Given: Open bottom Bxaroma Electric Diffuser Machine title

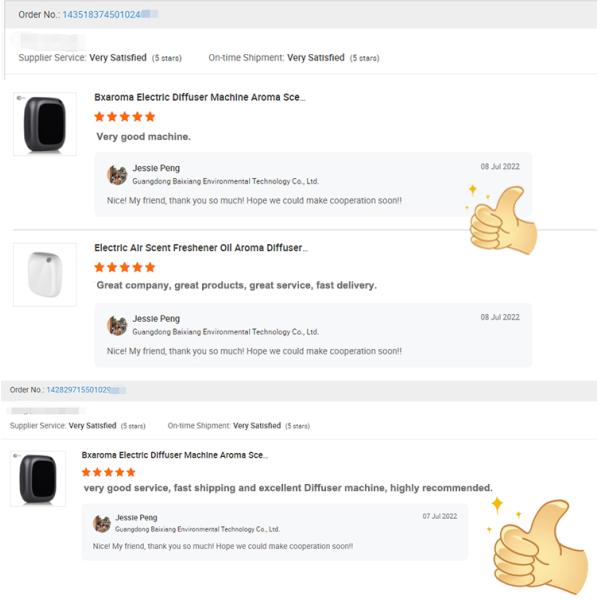Looking at the screenshot, I should 174,454.
